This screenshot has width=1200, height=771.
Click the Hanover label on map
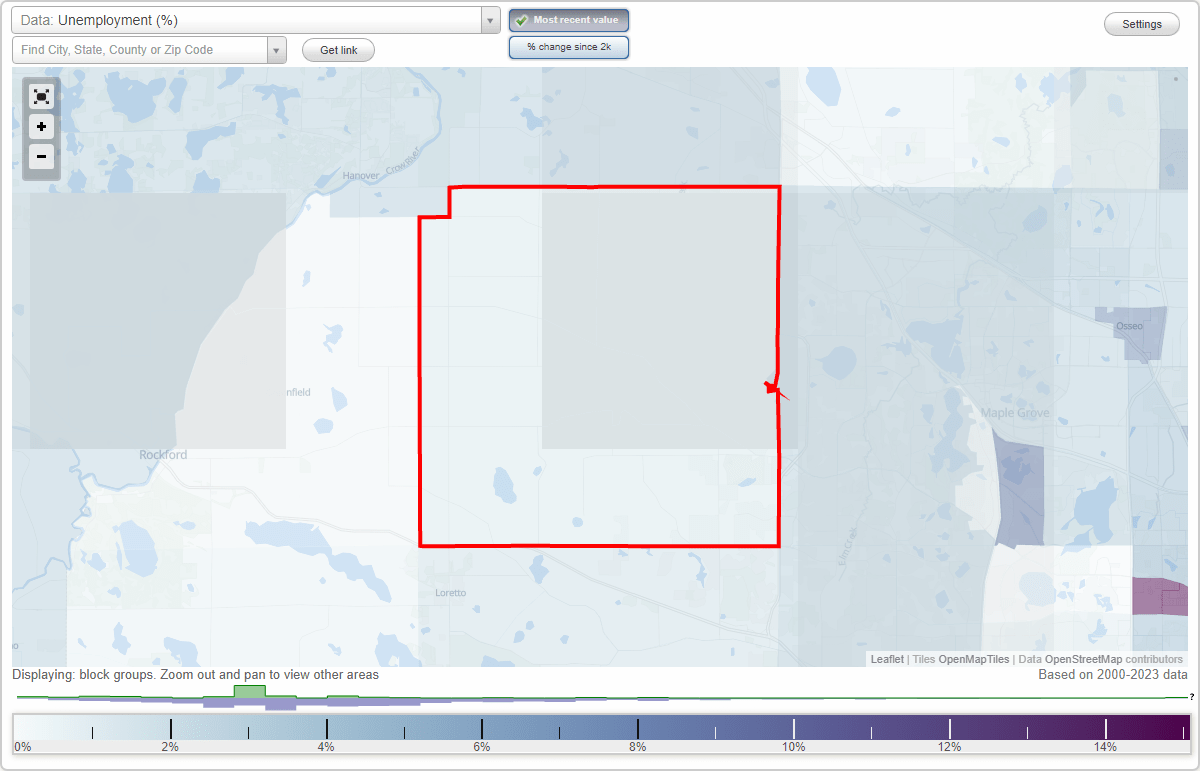pyautogui.click(x=361, y=176)
